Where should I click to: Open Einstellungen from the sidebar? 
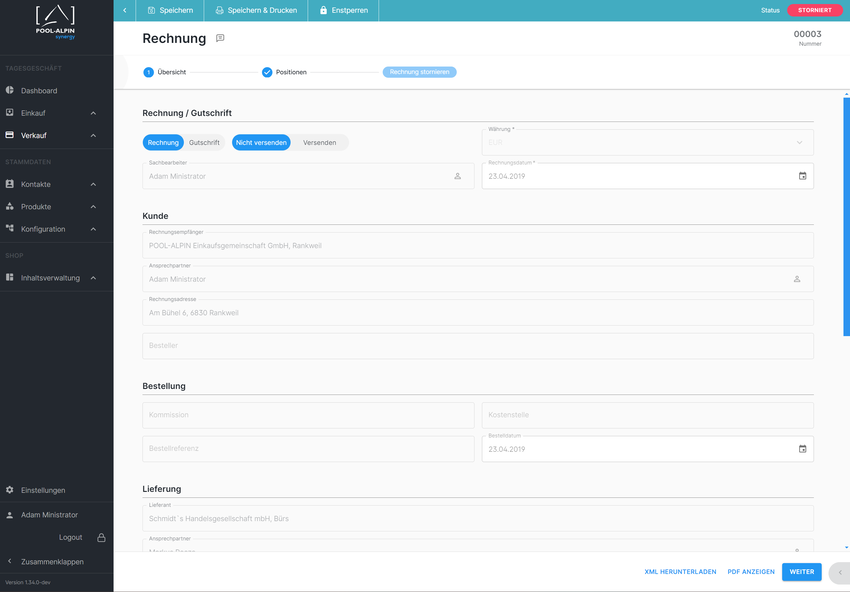(43, 490)
